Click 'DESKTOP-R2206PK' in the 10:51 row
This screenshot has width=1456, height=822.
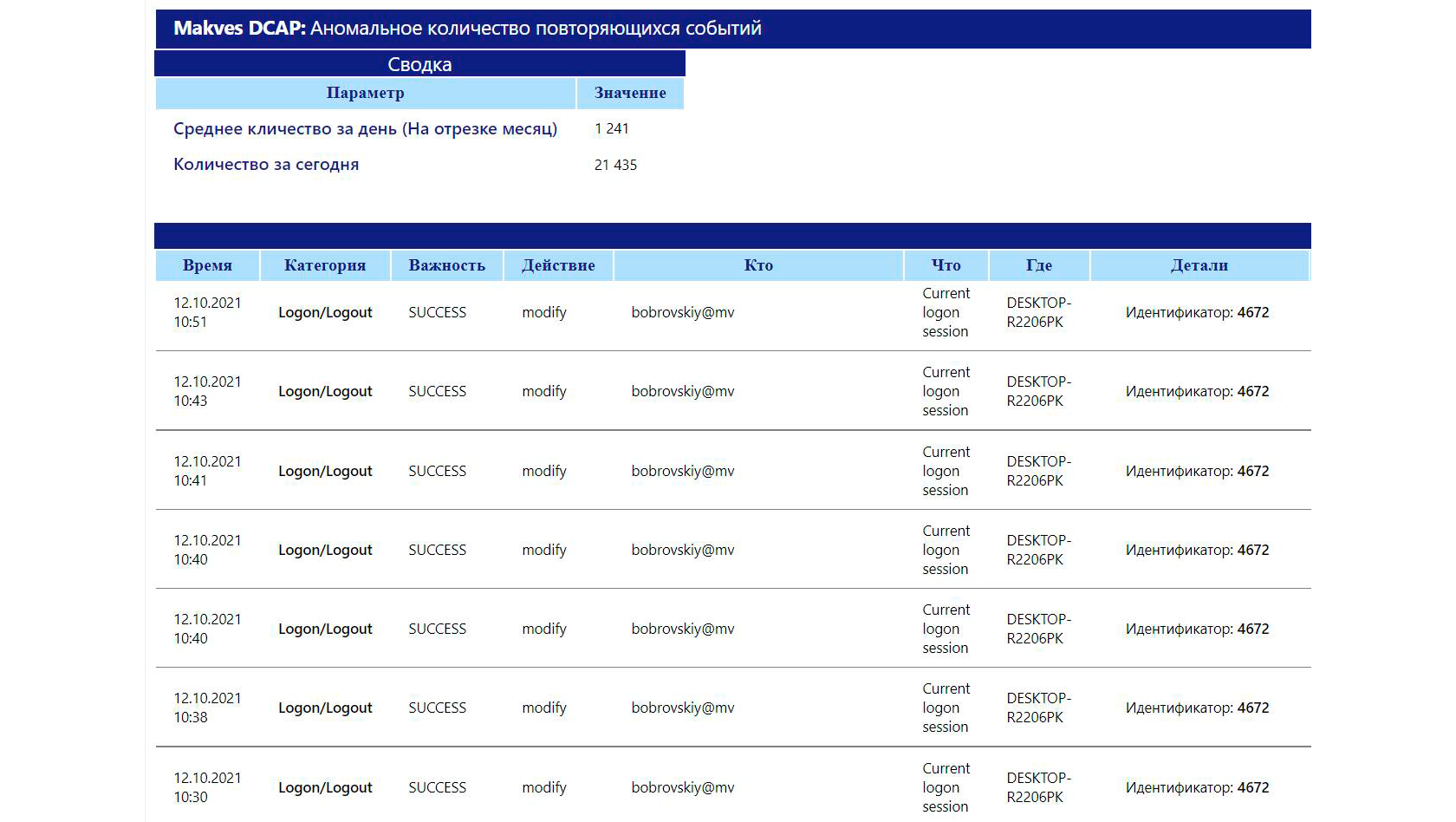tap(1039, 312)
